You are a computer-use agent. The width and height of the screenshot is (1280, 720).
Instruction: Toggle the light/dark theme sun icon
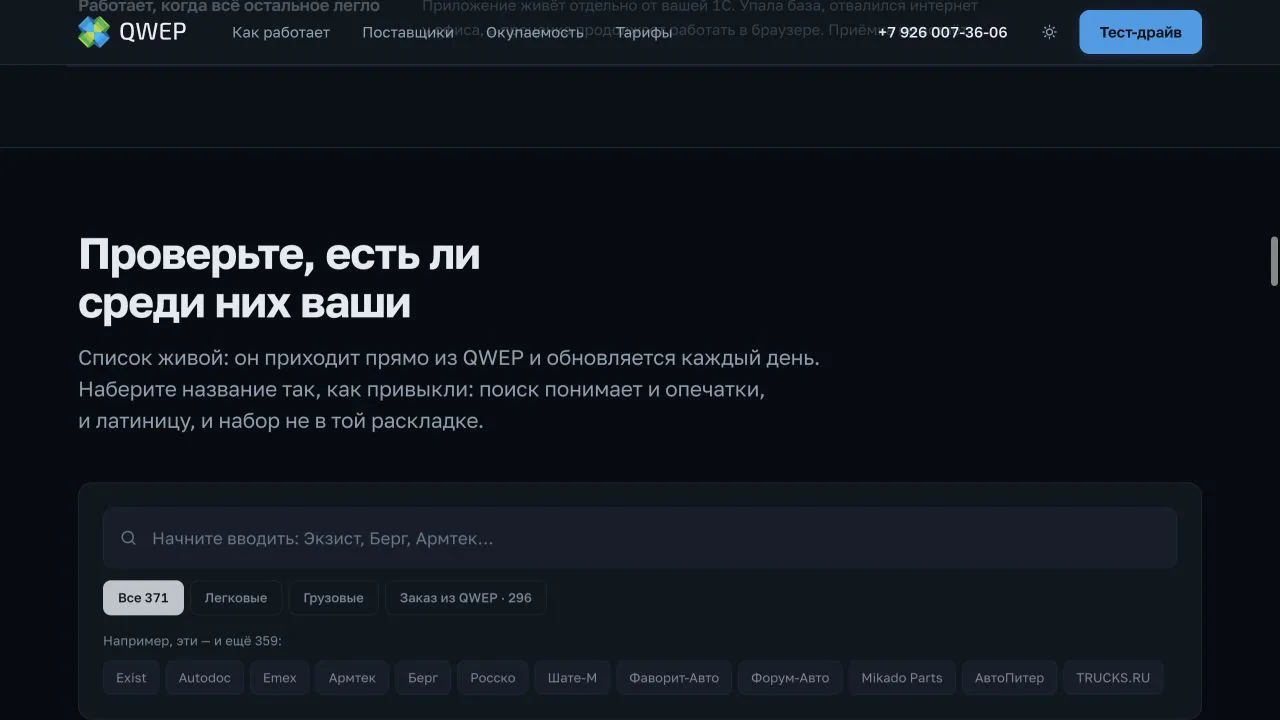(x=1049, y=32)
